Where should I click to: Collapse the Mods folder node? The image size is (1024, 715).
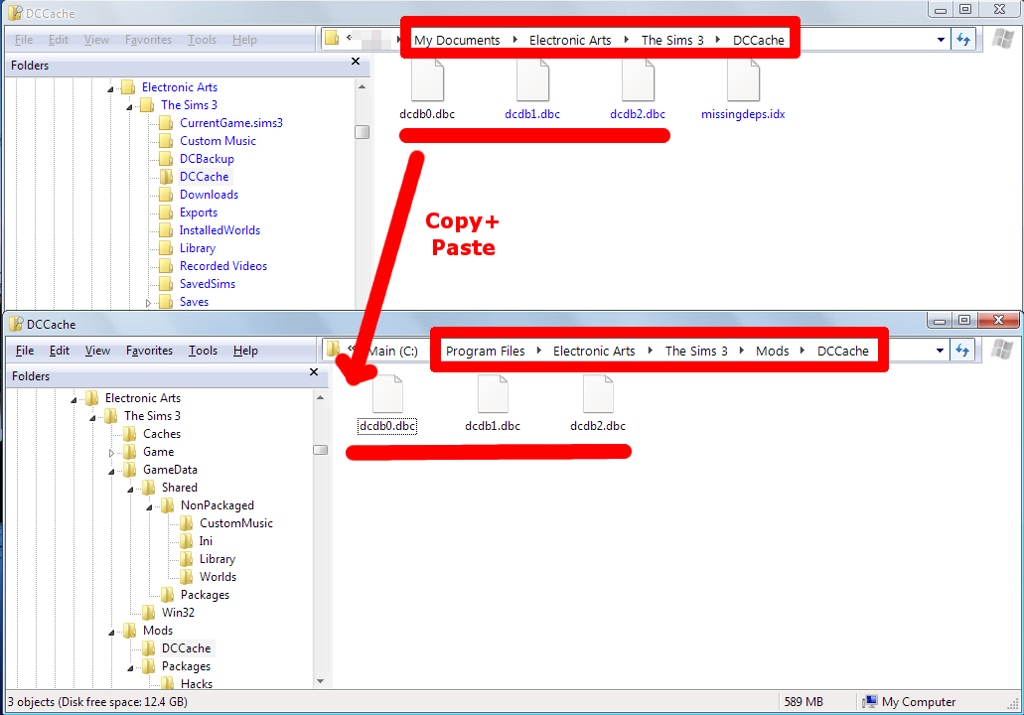click(111, 631)
